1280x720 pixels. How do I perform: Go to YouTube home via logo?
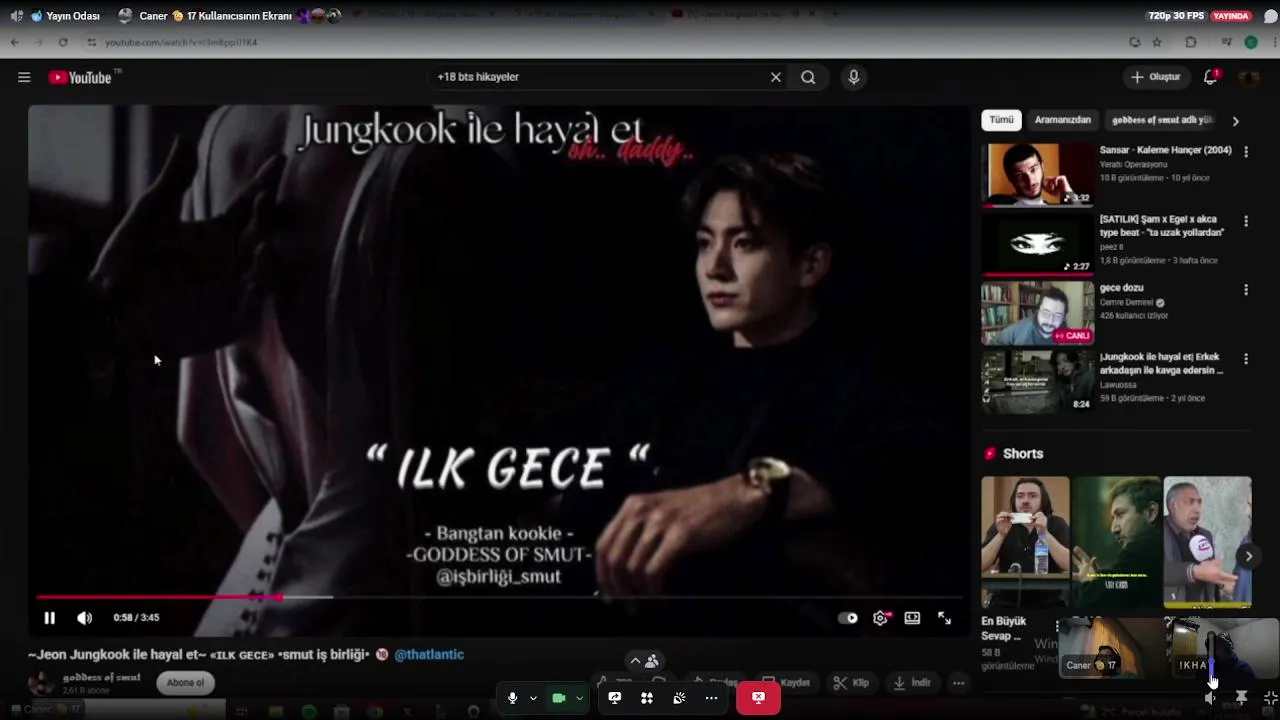click(x=80, y=77)
